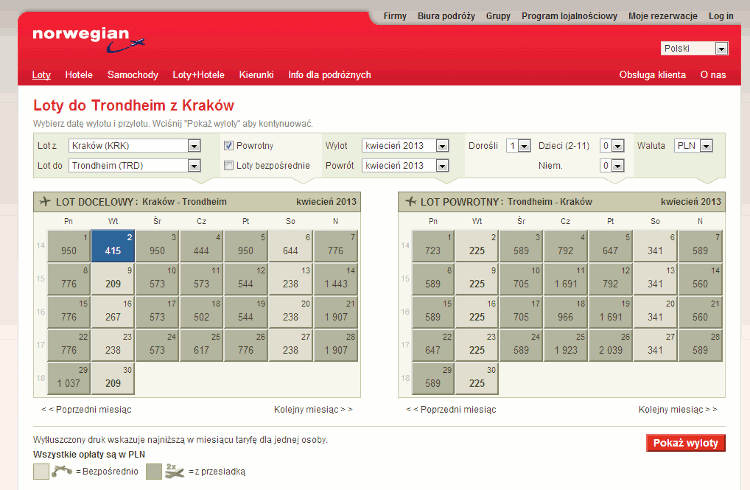The height and width of the screenshot is (490, 750).
Task: Select the return April 30 fare 225
Action: (477, 379)
